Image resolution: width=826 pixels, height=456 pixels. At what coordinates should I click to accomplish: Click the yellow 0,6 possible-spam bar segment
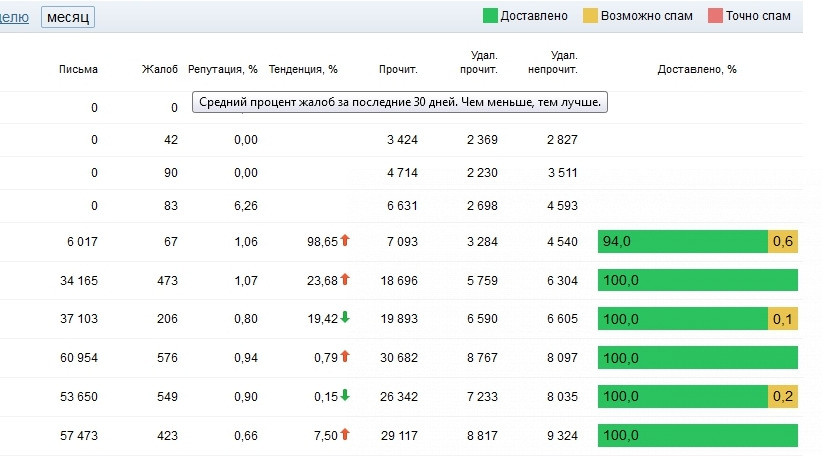[783, 241]
